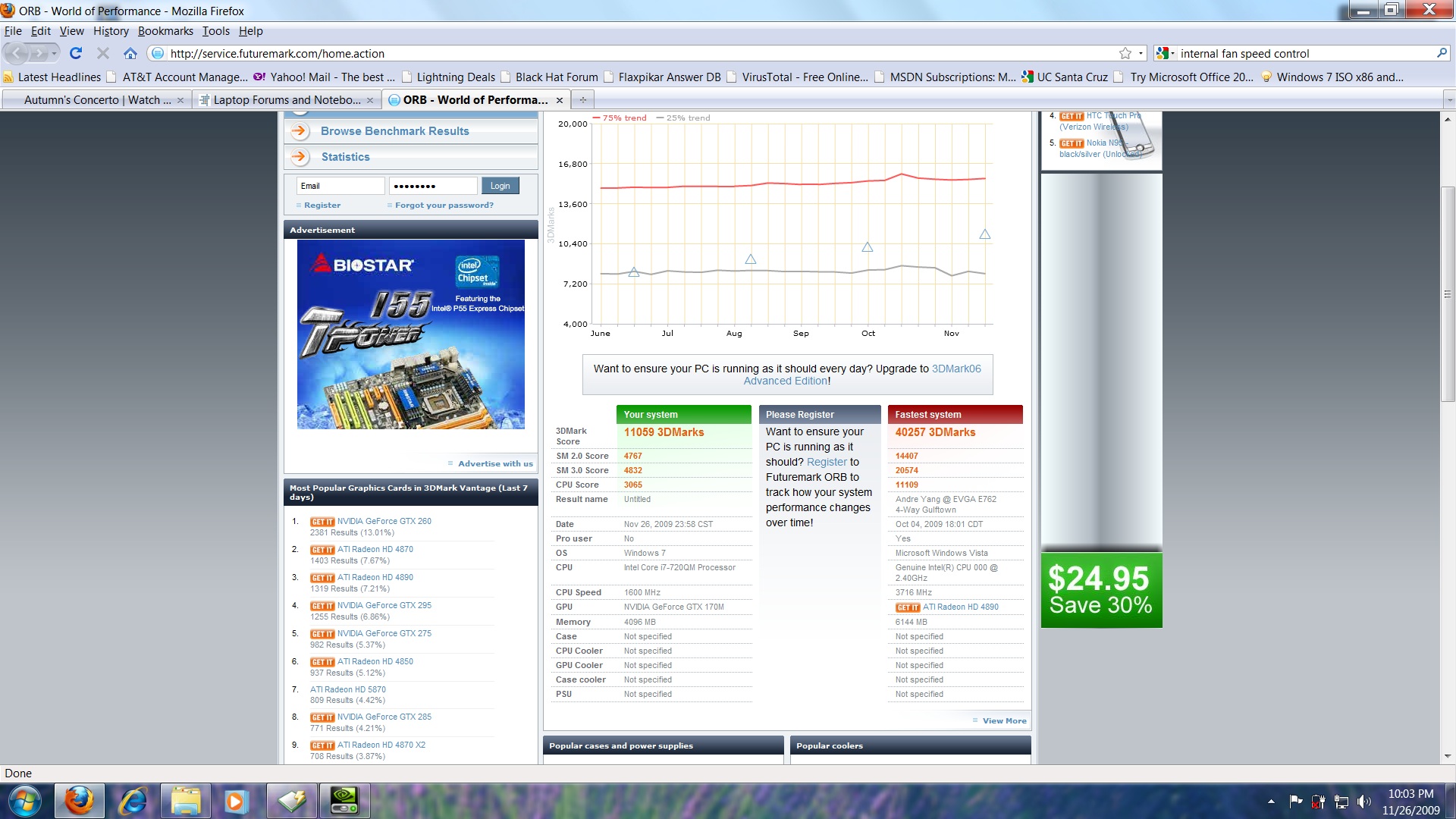Close the ORB - World of Performance tab
This screenshot has width=1456, height=819.
pyautogui.click(x=560, y=100)
